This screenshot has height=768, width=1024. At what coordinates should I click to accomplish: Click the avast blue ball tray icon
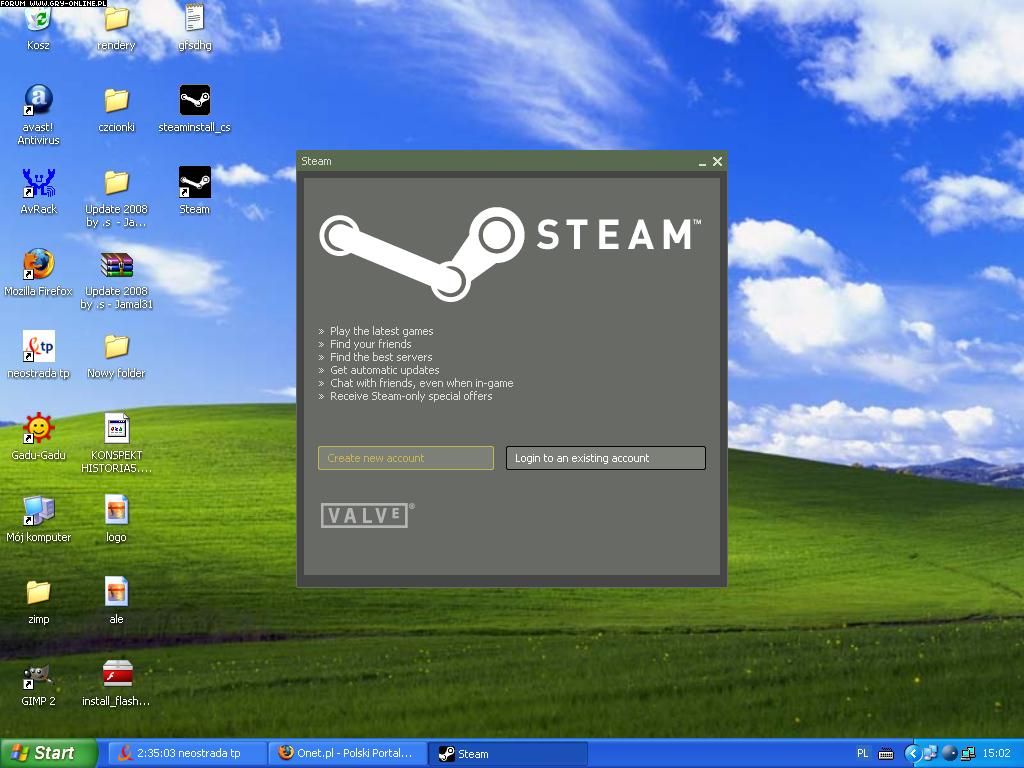(x=950, y=754)
